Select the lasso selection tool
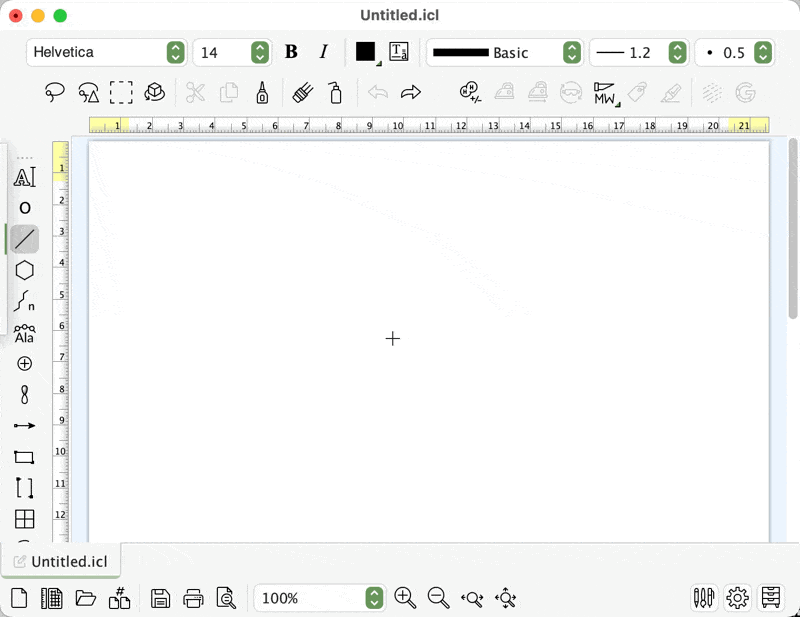 pos(55,93)
